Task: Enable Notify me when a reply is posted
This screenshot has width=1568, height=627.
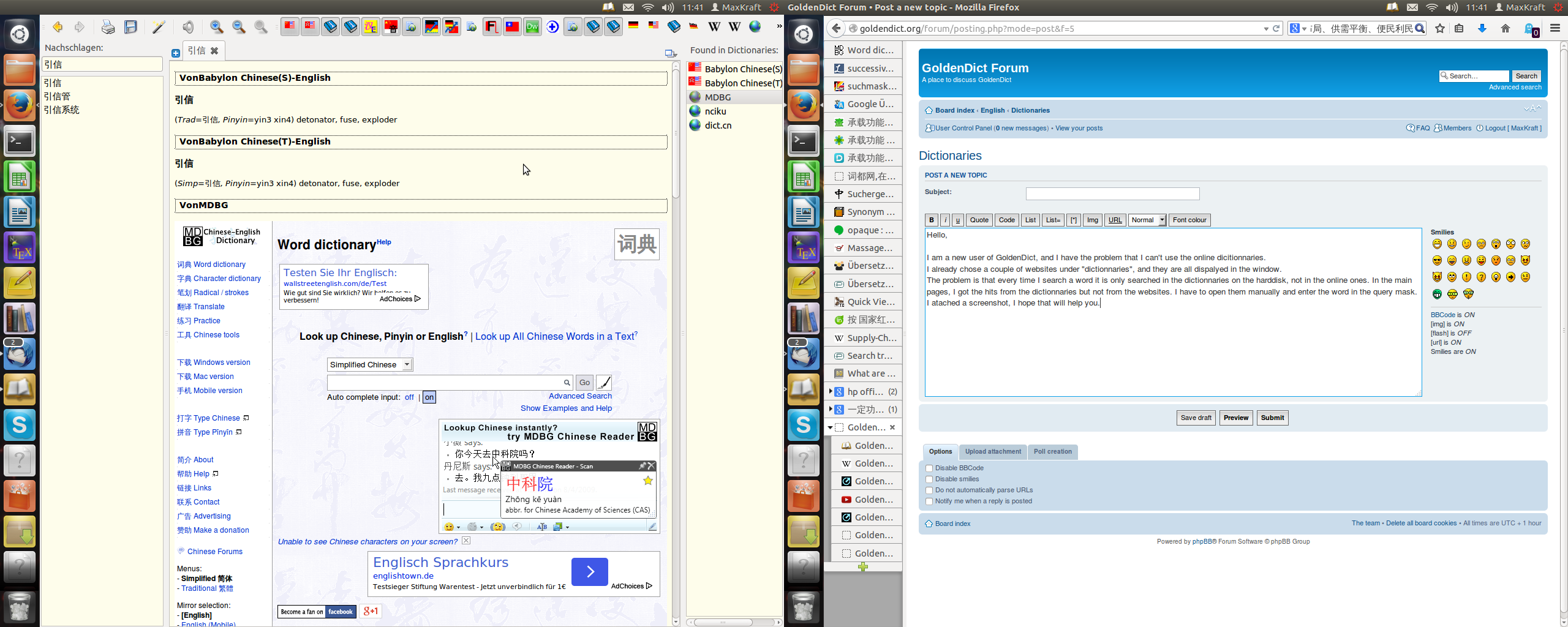Action: tap(929, 501)
